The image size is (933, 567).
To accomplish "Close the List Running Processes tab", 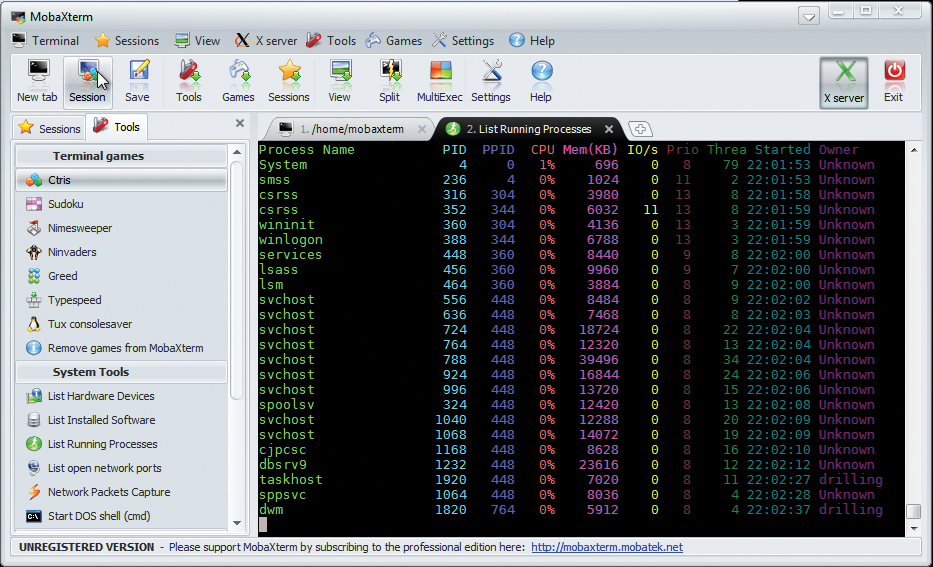I will coord(609,129).
